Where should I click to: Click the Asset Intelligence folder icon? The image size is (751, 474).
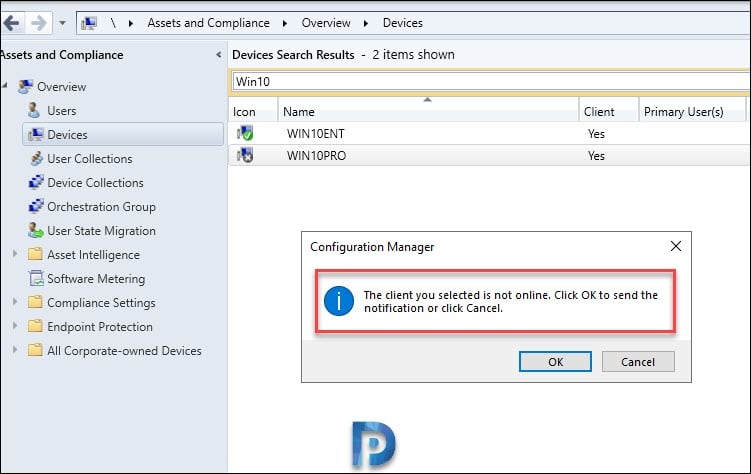pyautogui.click(x=35, y=254)
